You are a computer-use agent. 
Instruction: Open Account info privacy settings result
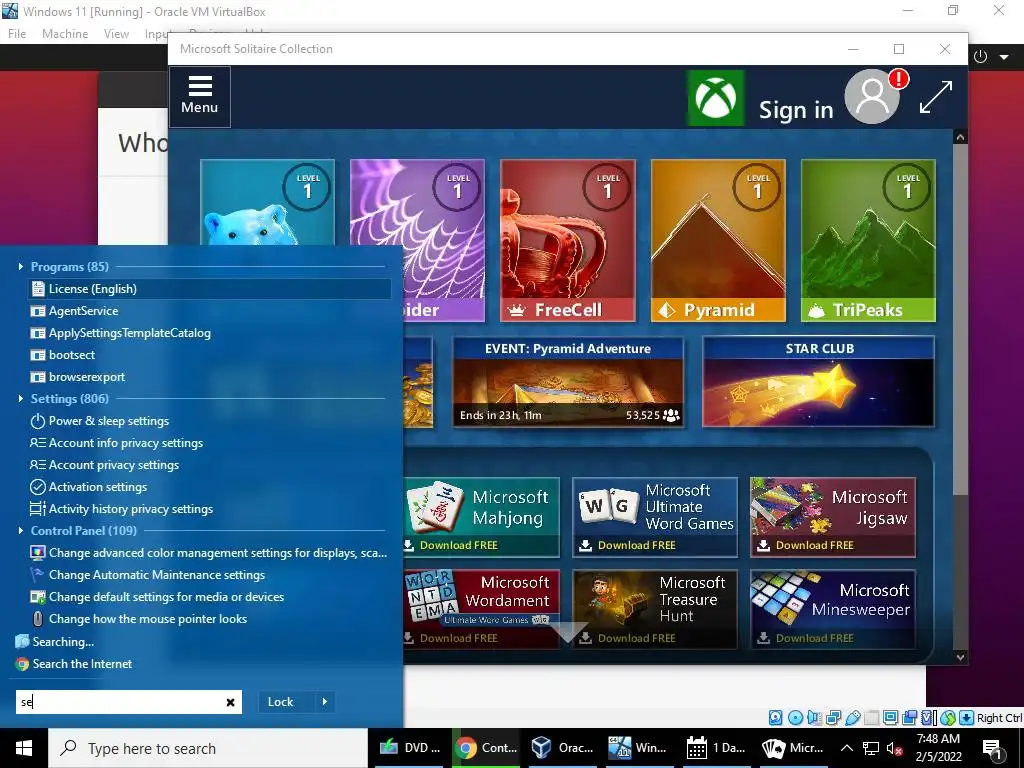pos(210,443)
